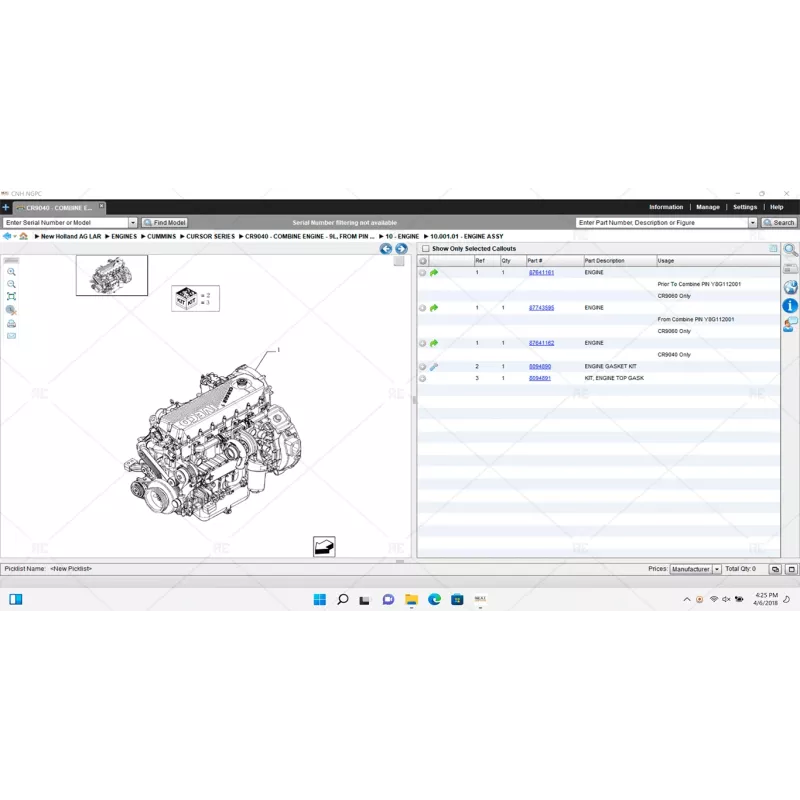The width and height of the screenshot is (800, 800).
Task: Select the fit-to-window diagram icon
Action: (11, 297)
